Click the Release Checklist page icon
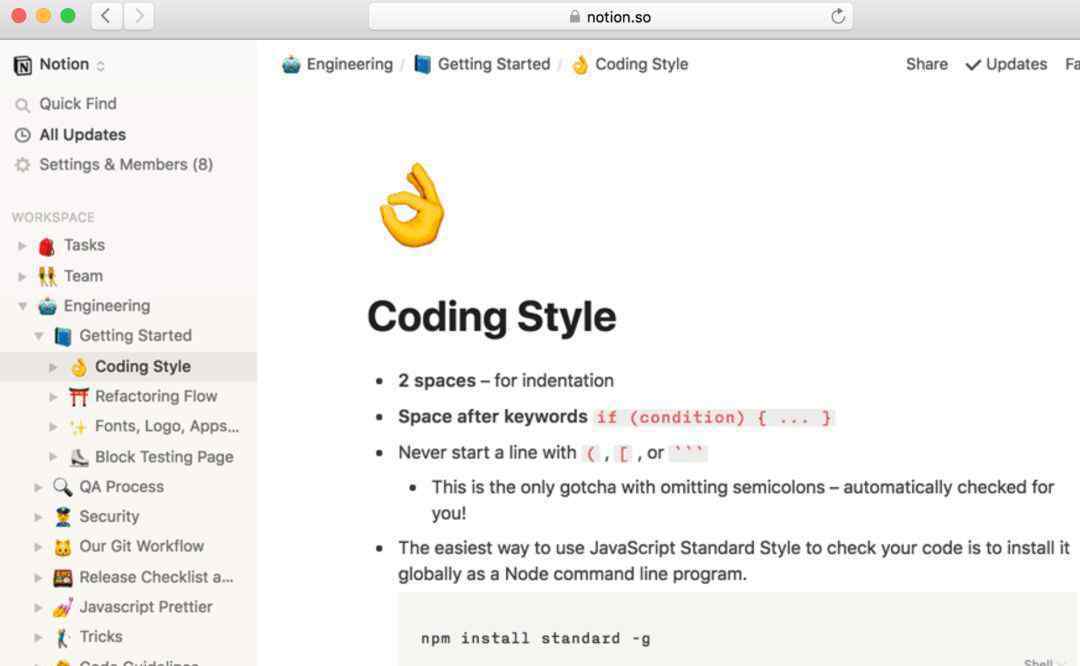 63,577
